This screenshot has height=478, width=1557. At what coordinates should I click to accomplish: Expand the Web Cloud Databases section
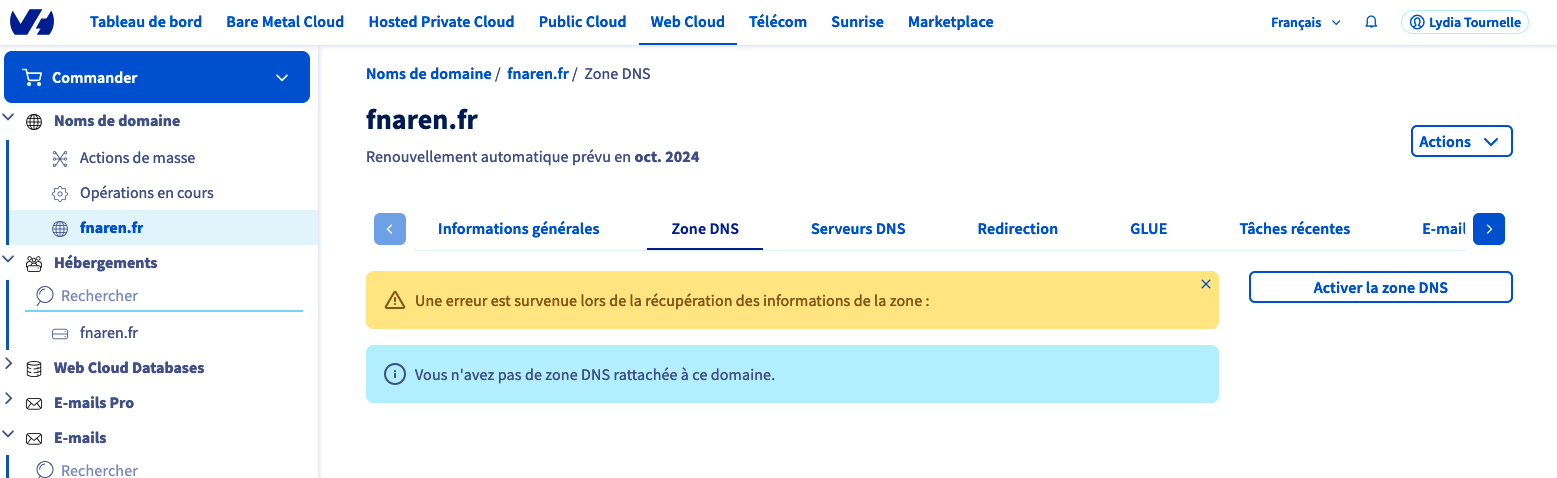(x=9, y=365)
